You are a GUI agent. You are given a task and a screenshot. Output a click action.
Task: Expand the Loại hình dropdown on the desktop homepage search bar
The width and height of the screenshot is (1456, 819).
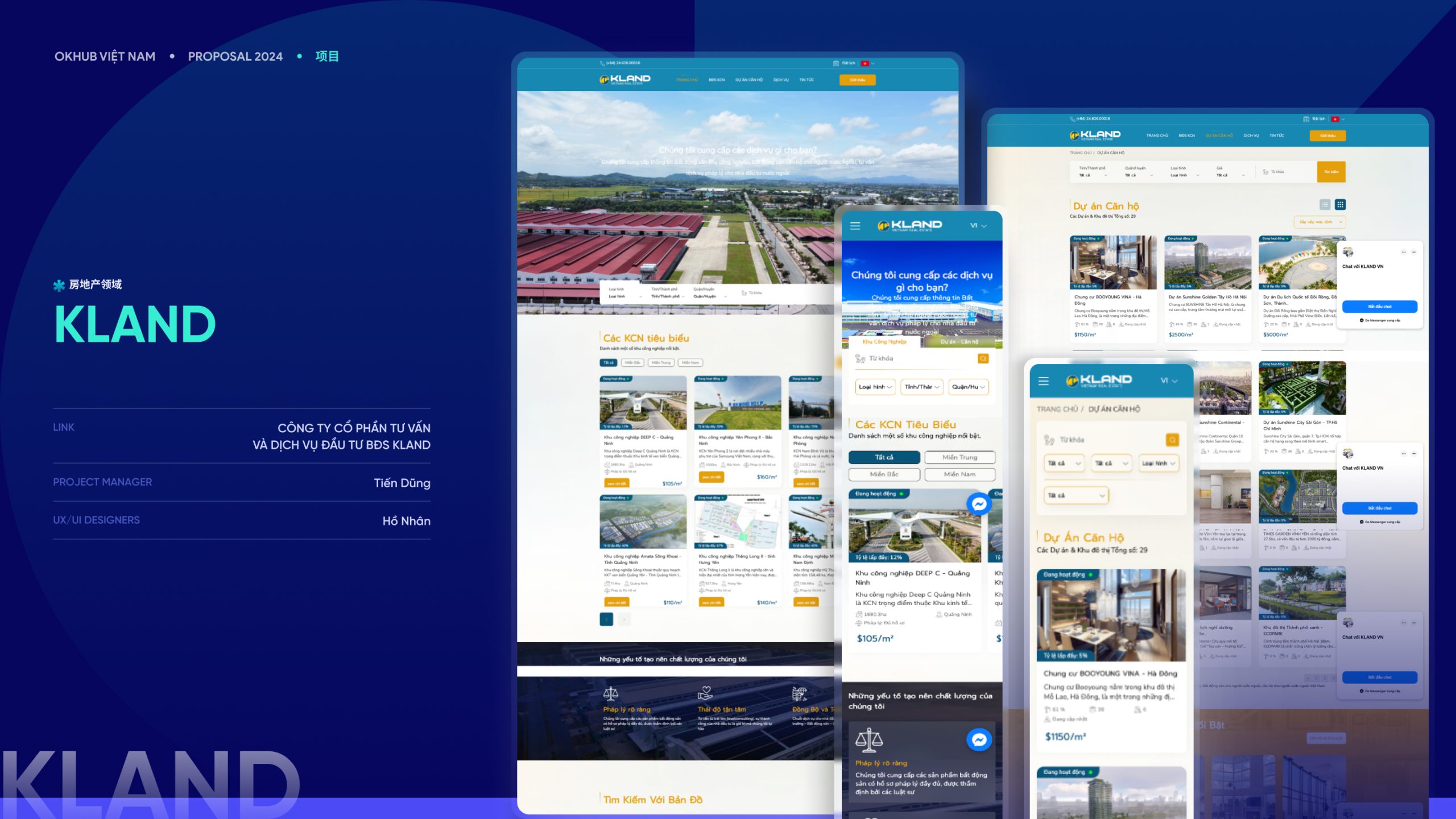click(x=625, y=296)
